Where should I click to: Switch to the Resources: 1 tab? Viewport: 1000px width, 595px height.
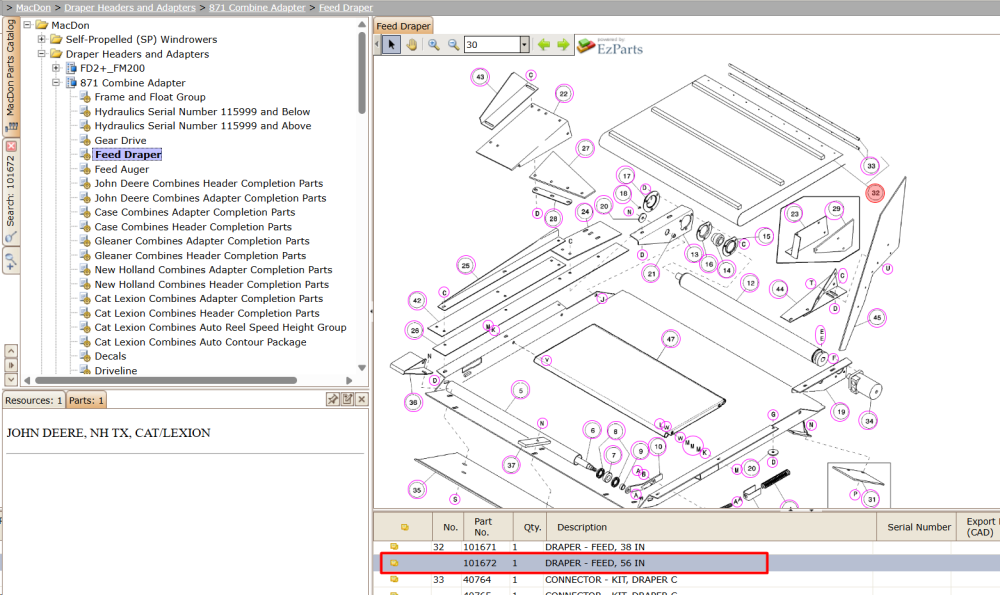33,400
